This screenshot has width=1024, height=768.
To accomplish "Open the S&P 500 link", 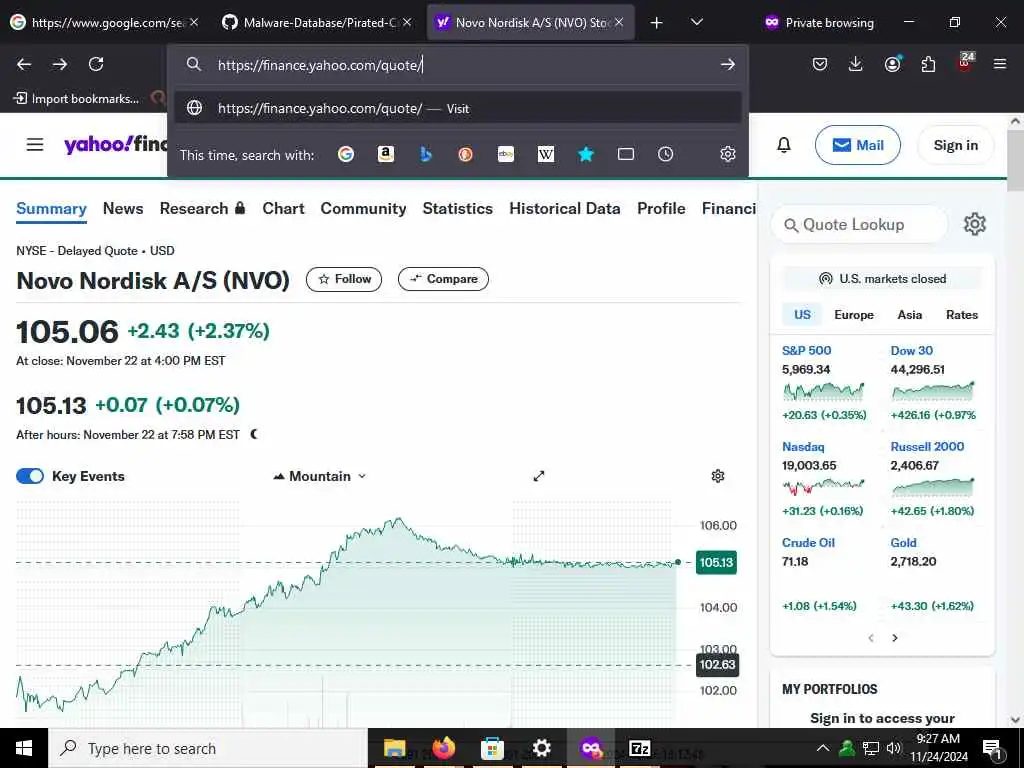I will (807, 351).
